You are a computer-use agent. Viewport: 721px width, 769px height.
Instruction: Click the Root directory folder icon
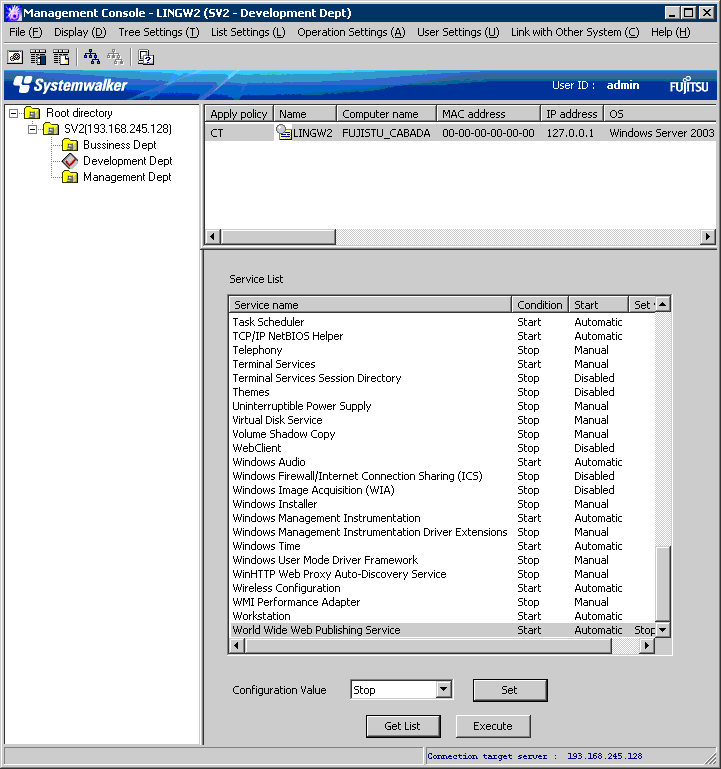click(x=32, y=113)
